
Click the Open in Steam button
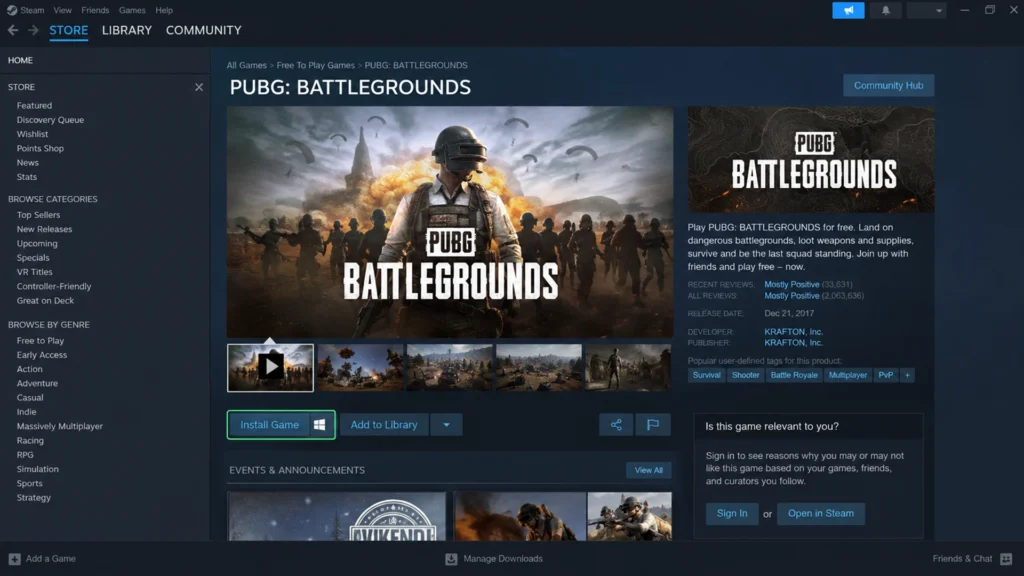[821, 513]
